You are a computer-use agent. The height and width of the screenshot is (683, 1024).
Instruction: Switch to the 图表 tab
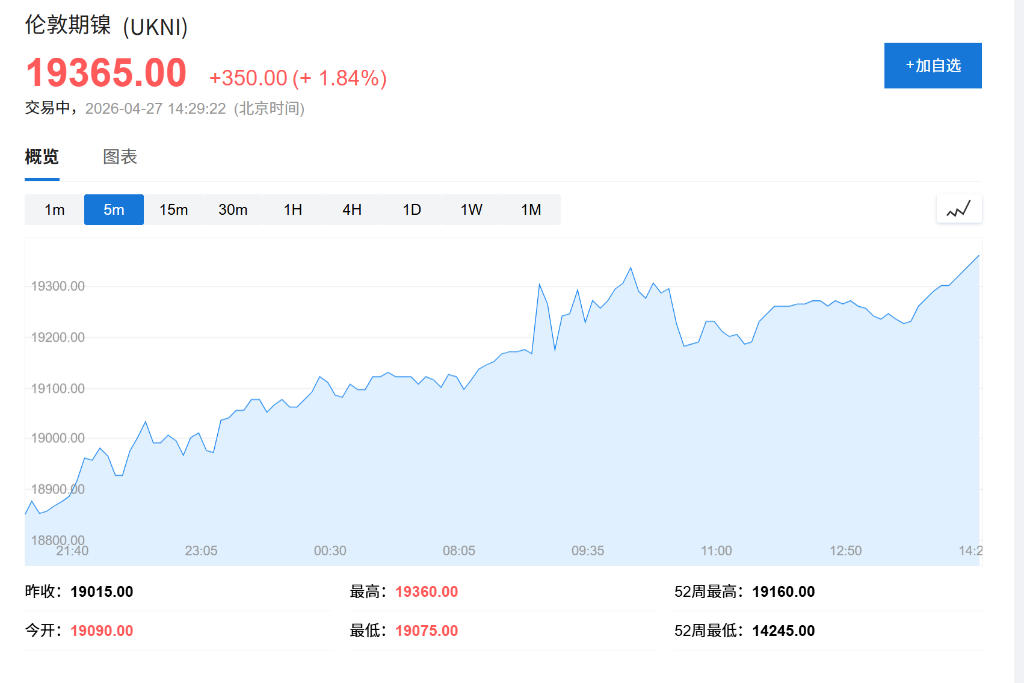click(x=120, y=156)
